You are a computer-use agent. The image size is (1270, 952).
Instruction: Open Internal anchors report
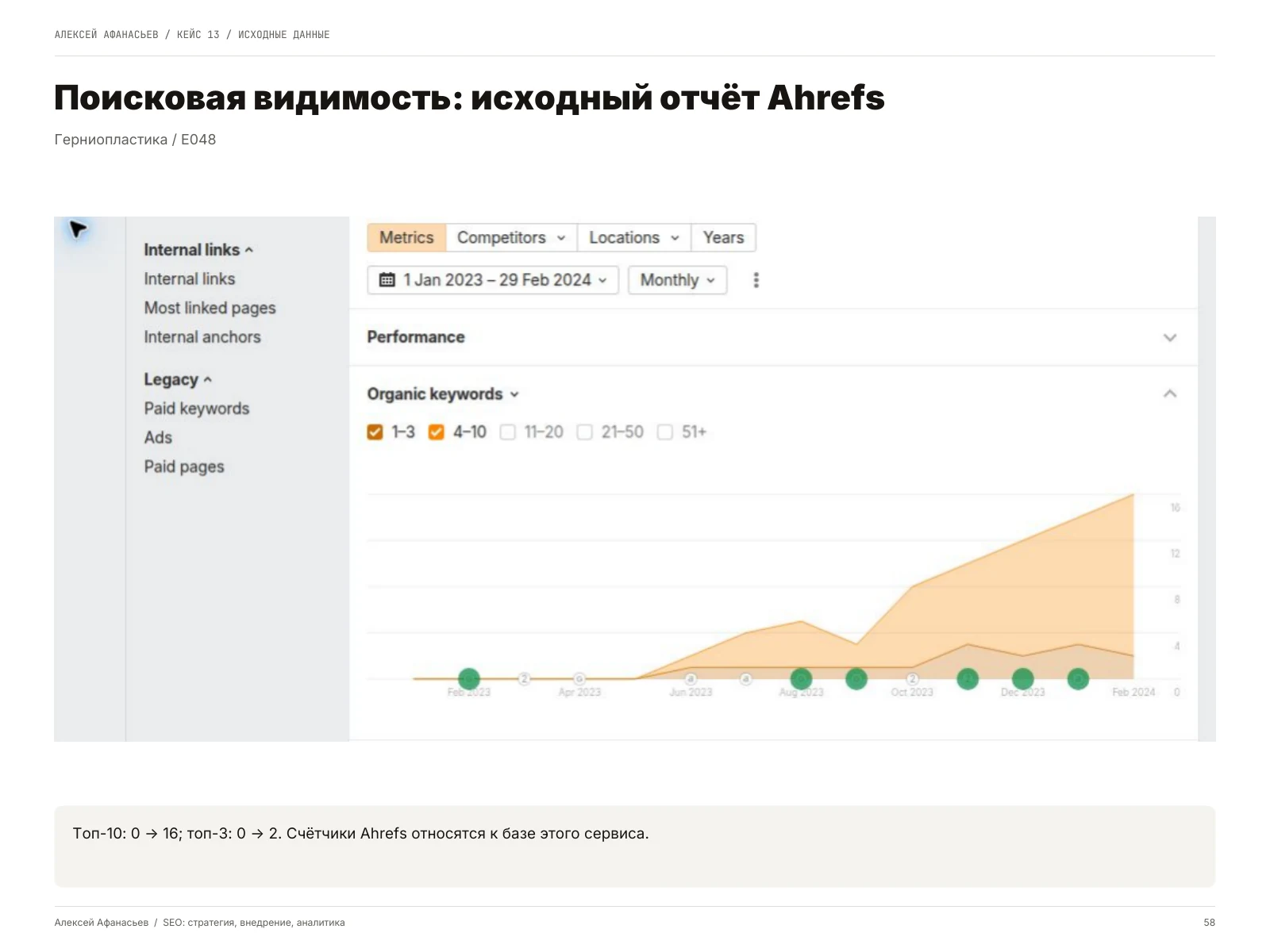(202, 337)
